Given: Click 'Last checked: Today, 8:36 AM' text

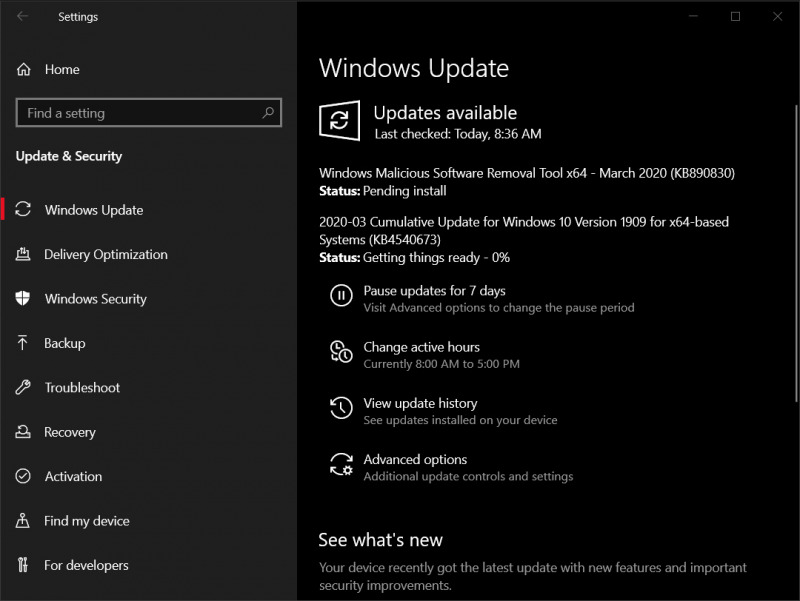Looking at the screenshot, I should point(458,134).
